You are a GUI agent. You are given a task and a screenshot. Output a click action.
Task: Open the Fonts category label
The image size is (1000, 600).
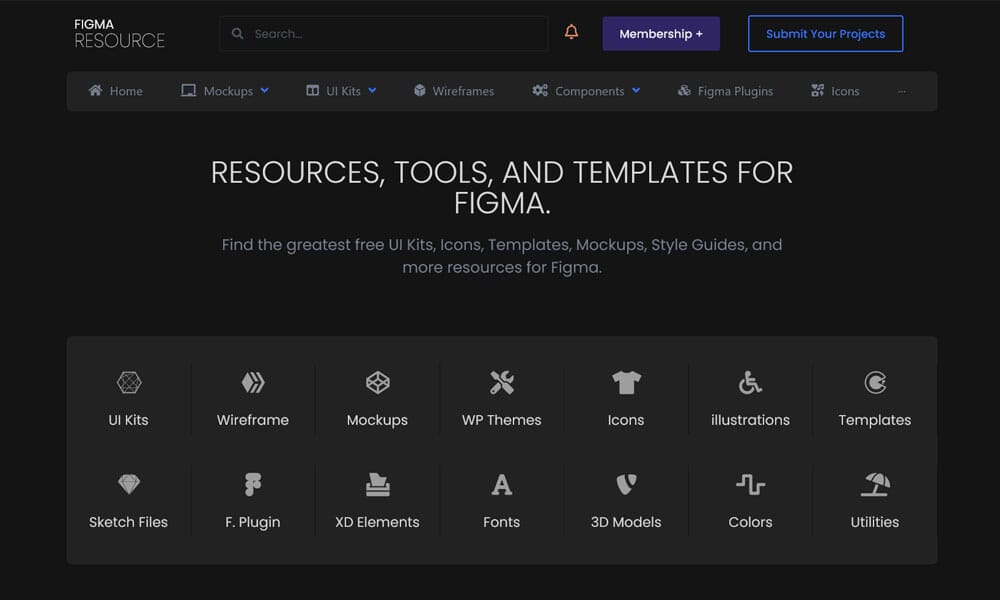tap(501, 522)
